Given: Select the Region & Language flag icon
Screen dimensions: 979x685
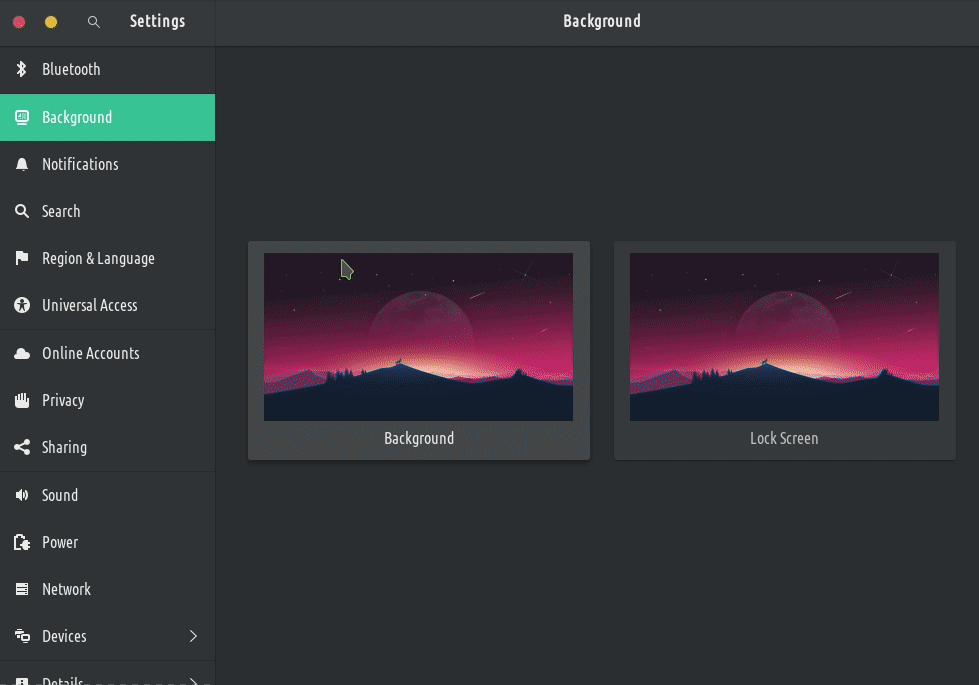Looking at the screenshot, I should pyautogui.click(x=21, y=259).
